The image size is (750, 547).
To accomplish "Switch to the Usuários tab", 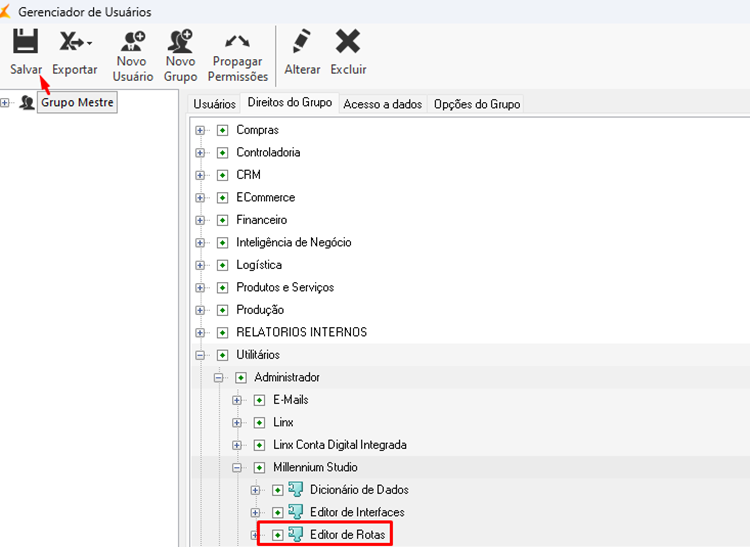I will click(214, 104).
